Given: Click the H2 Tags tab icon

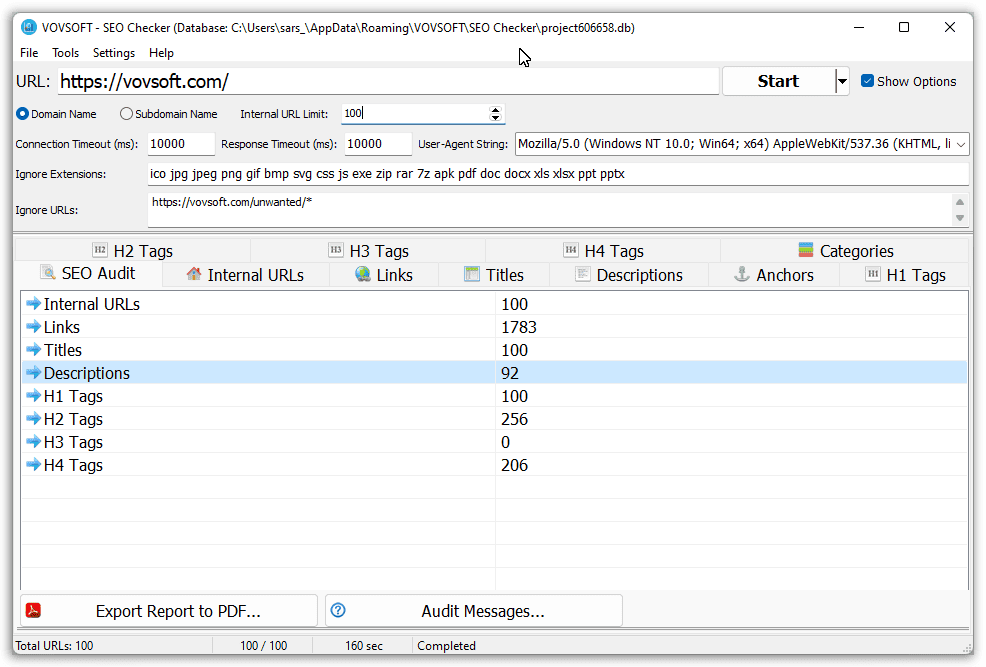Looking at the screenshot, I should pos(100,250).
